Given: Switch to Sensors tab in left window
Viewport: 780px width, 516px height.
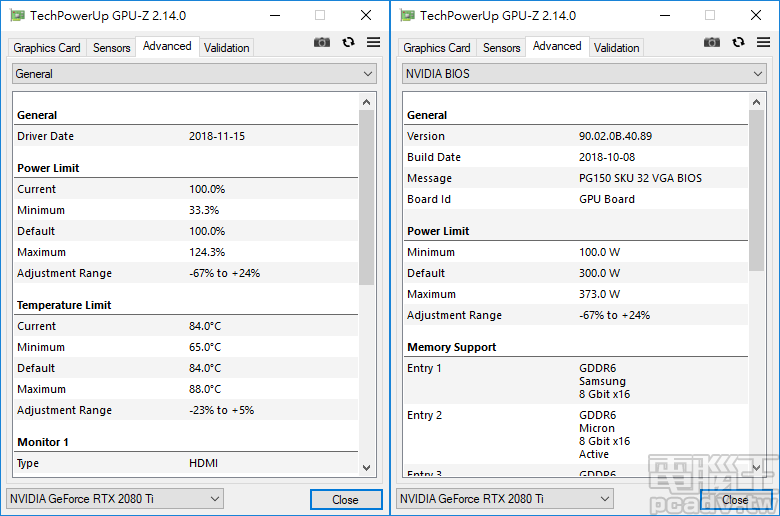Looking at the screenshot, I should click(x=111, y=48).
